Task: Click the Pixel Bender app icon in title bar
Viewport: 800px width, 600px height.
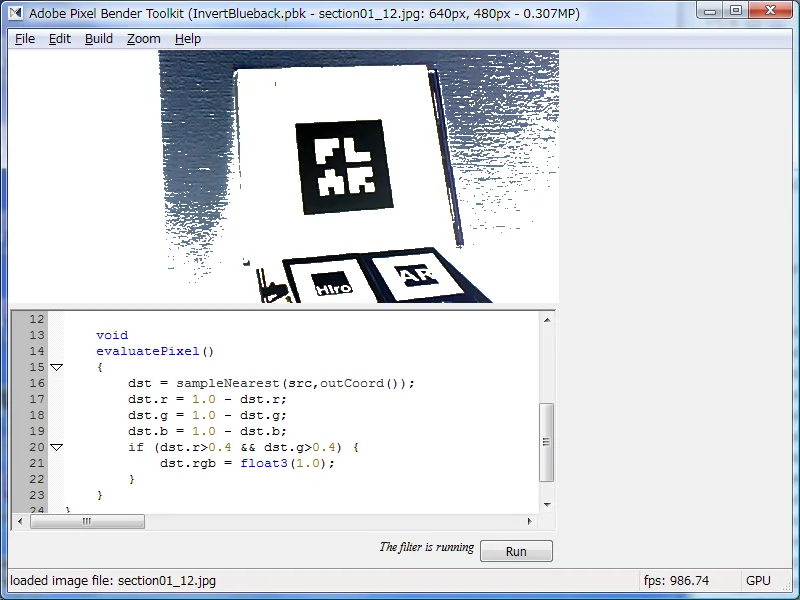Action: coord(16,13)
